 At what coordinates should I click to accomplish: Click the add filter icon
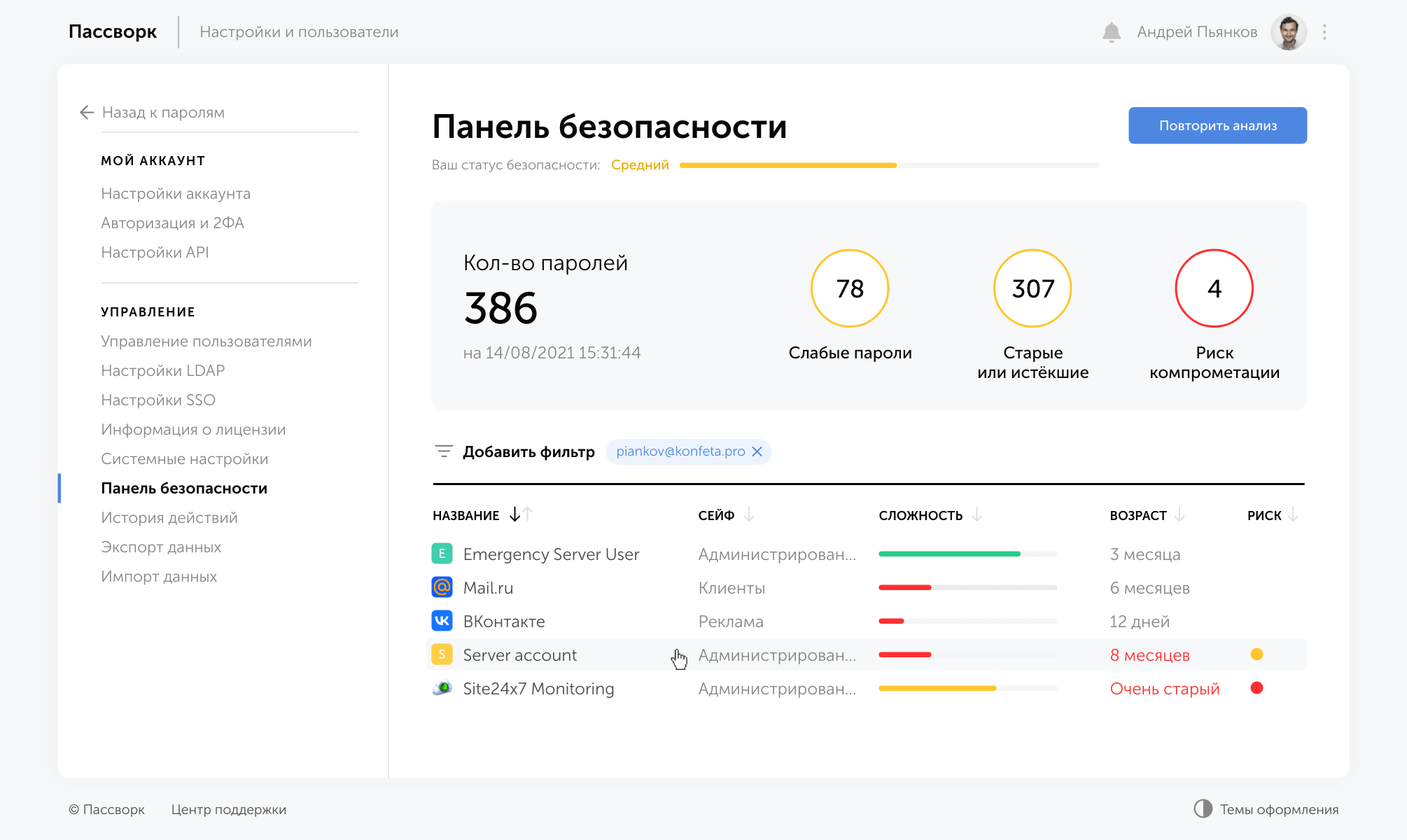444,451
